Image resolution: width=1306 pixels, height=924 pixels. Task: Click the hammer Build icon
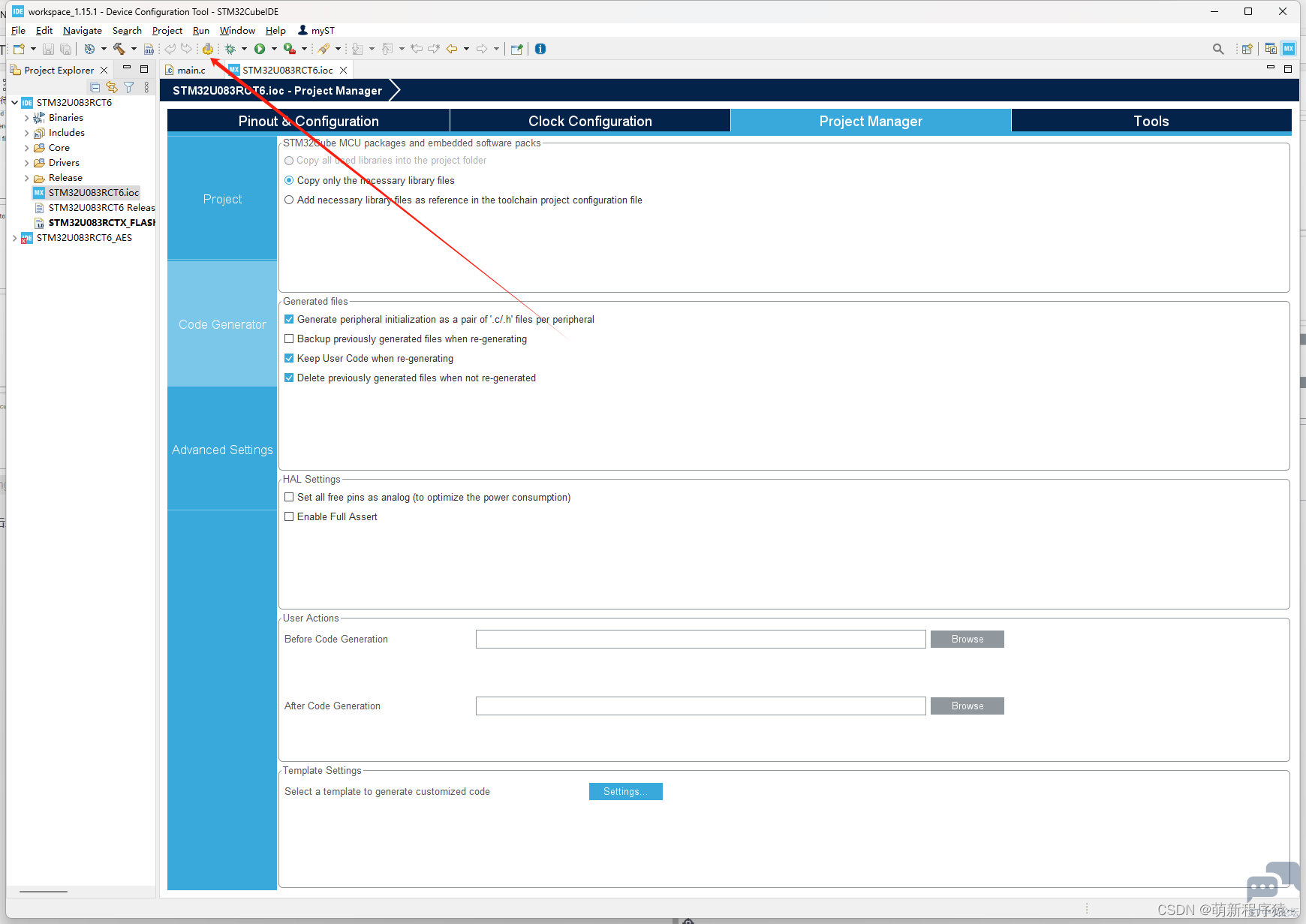(119, 49)
